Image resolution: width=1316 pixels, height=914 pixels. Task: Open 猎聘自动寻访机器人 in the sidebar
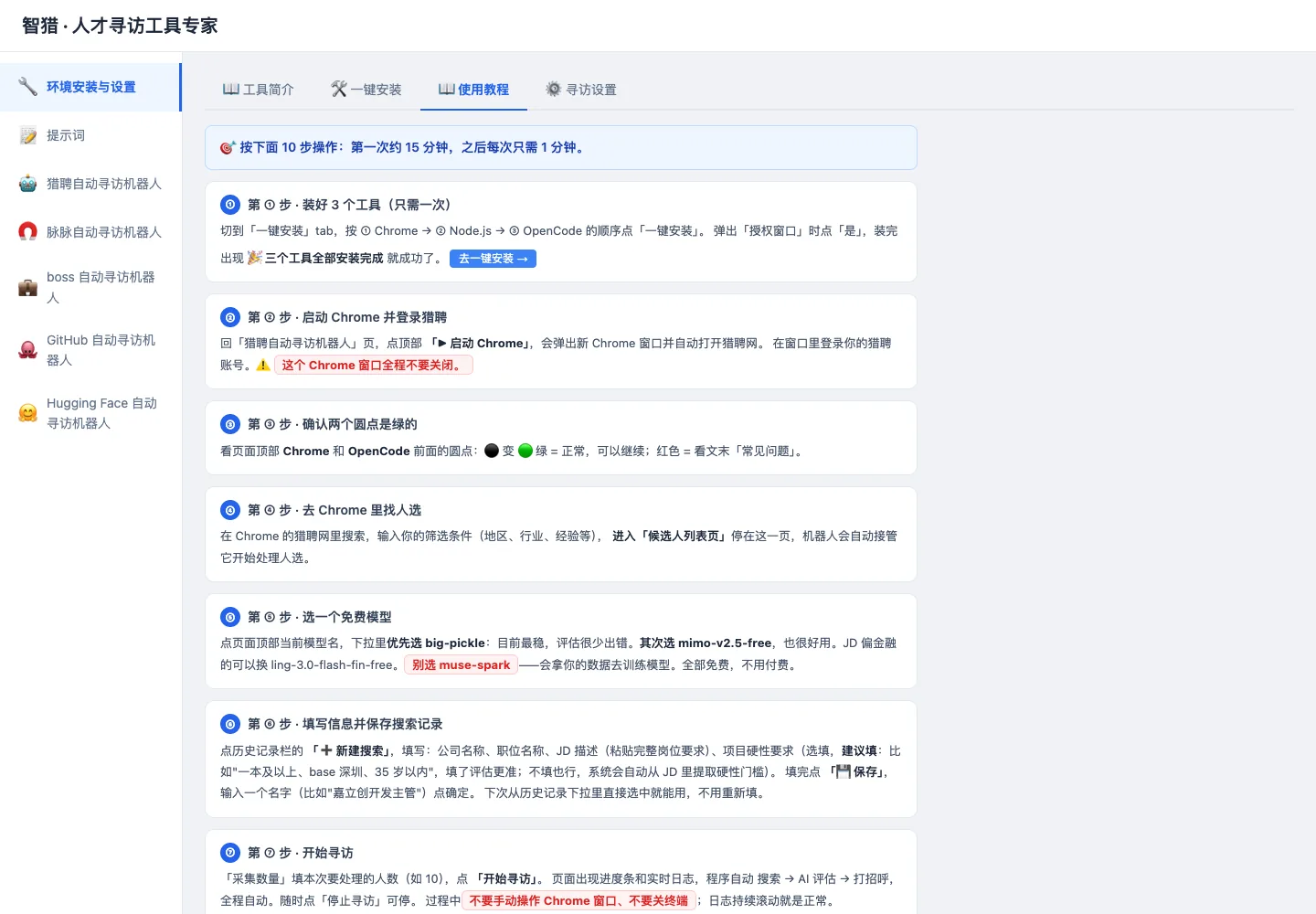pyautogui.click(x=90, y=184)
